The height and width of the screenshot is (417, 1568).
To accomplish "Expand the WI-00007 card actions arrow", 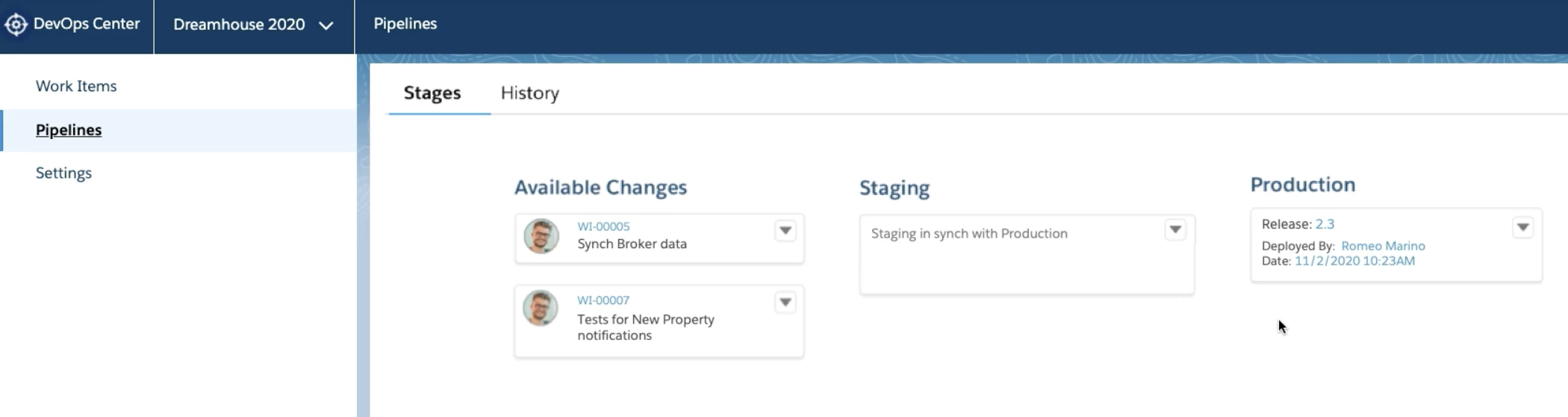I will tap(785, 303).
